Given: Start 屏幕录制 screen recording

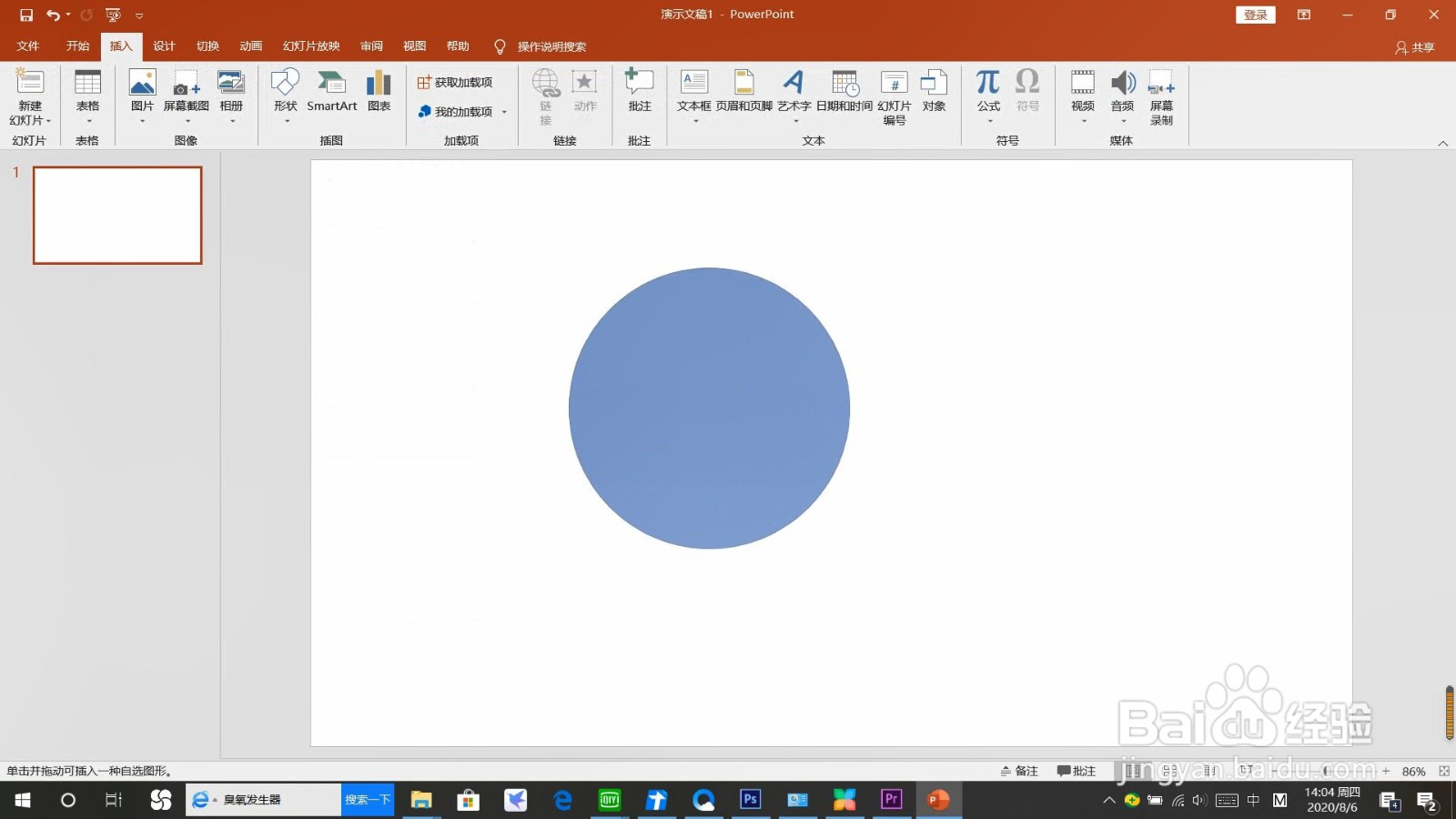Looking at the screenshot, I should click(x=1162, y=96).
